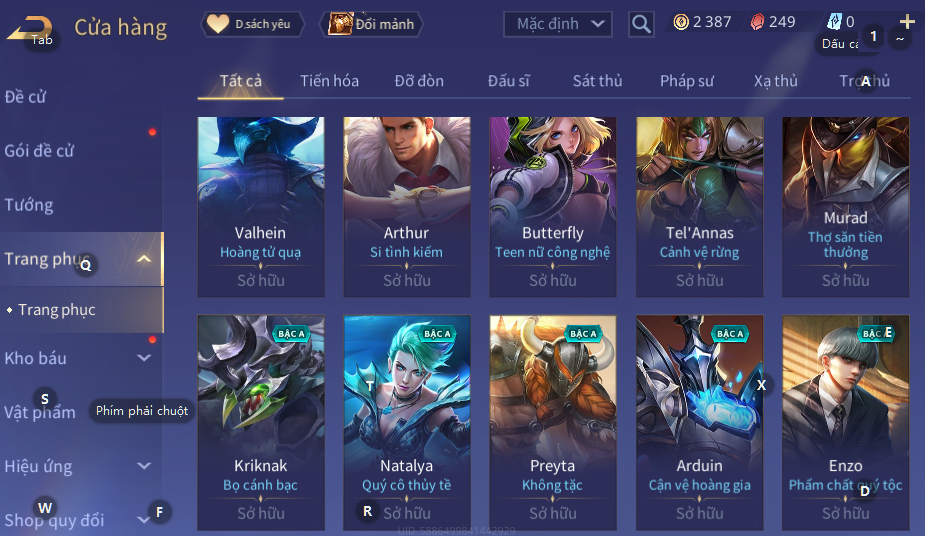Expand the Kho báu sidebar section
Screen dimensions: 925x536
[144, 358]
